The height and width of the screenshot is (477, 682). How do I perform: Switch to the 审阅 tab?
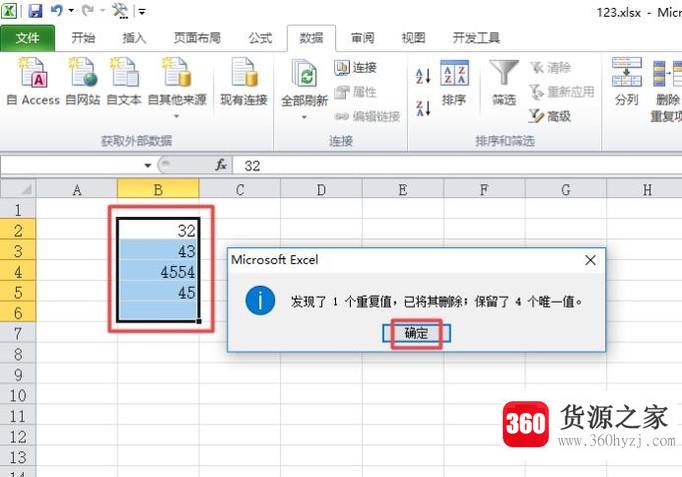pos(362,38)
